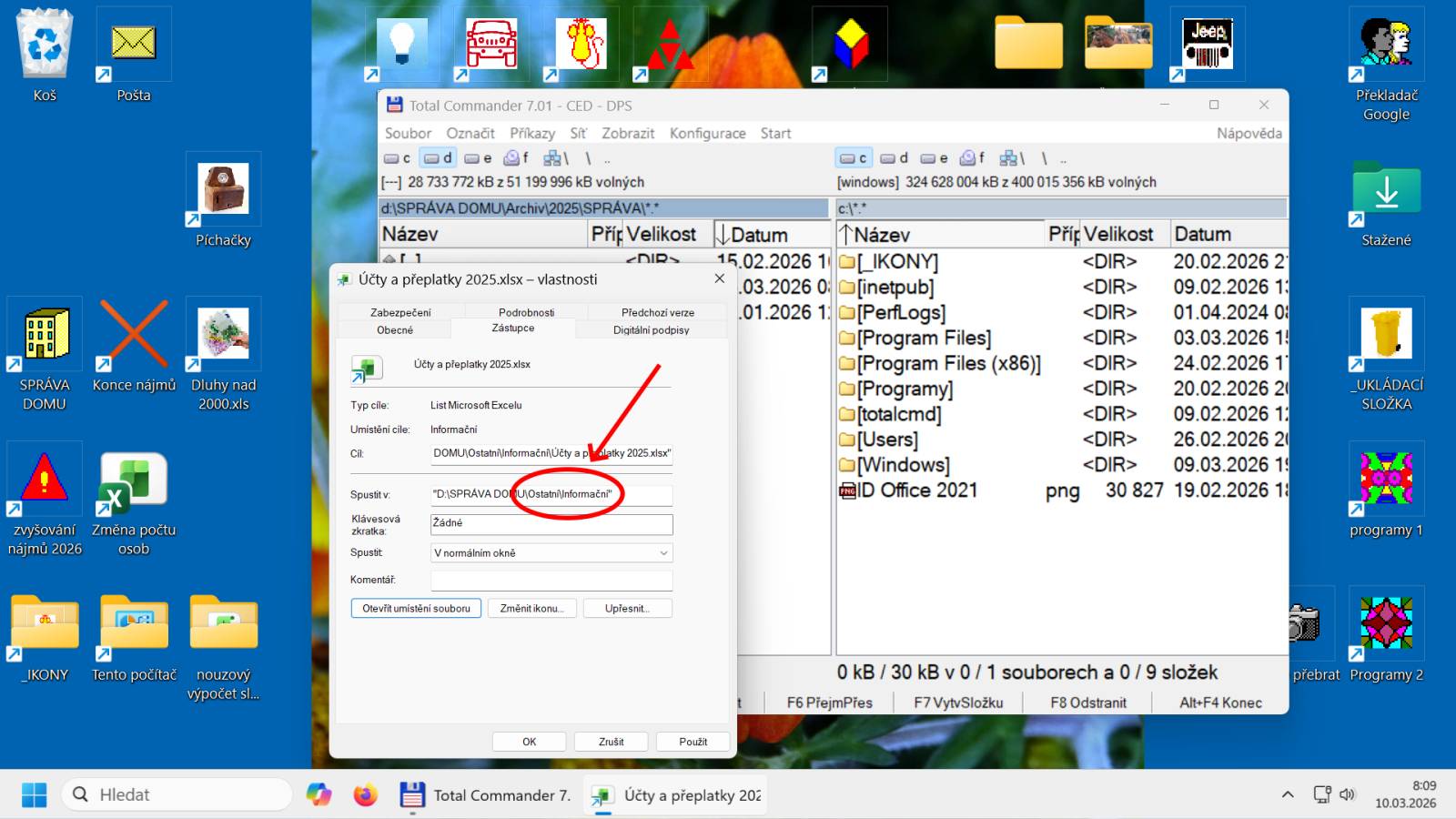The height and width of the screenshot is (819, 1456).
Task: Show hidden system tray icons chevron
Action: (1288, 794)
